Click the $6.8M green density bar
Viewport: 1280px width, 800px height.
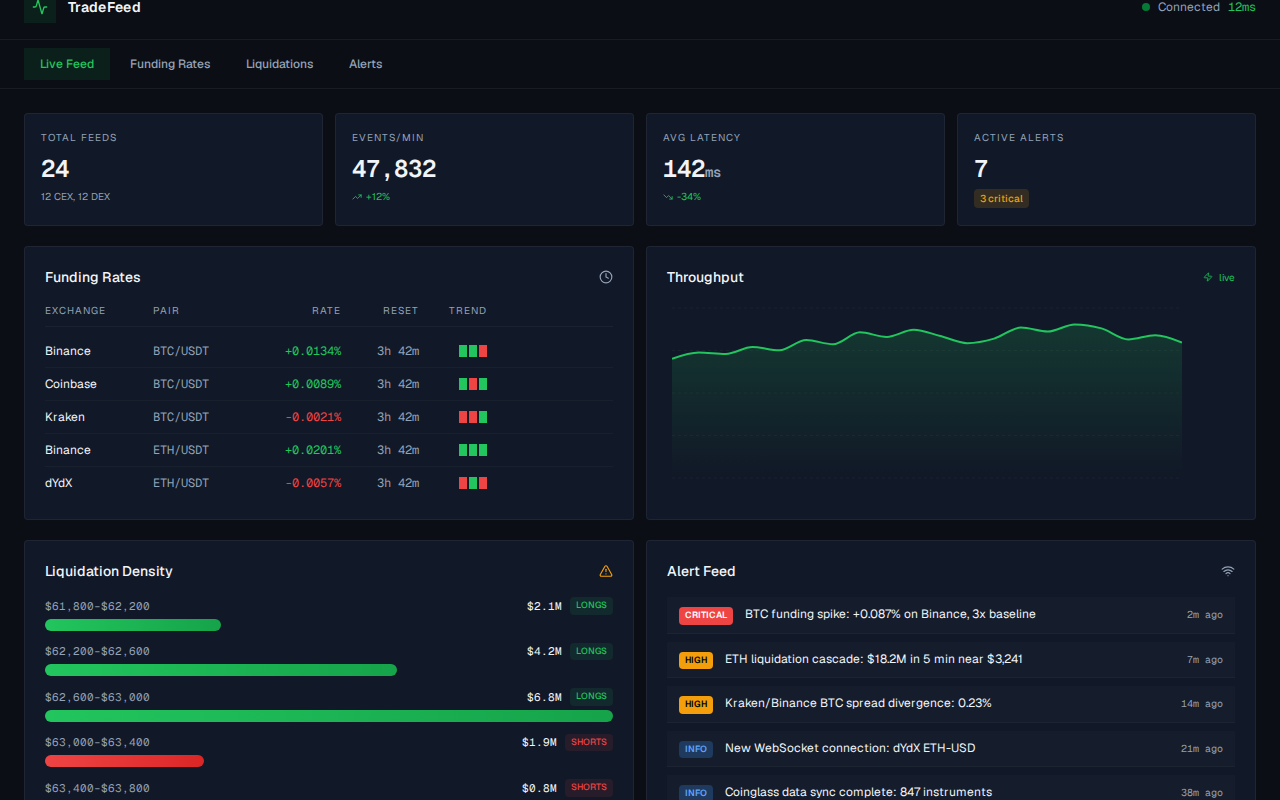tap(328, 715)
